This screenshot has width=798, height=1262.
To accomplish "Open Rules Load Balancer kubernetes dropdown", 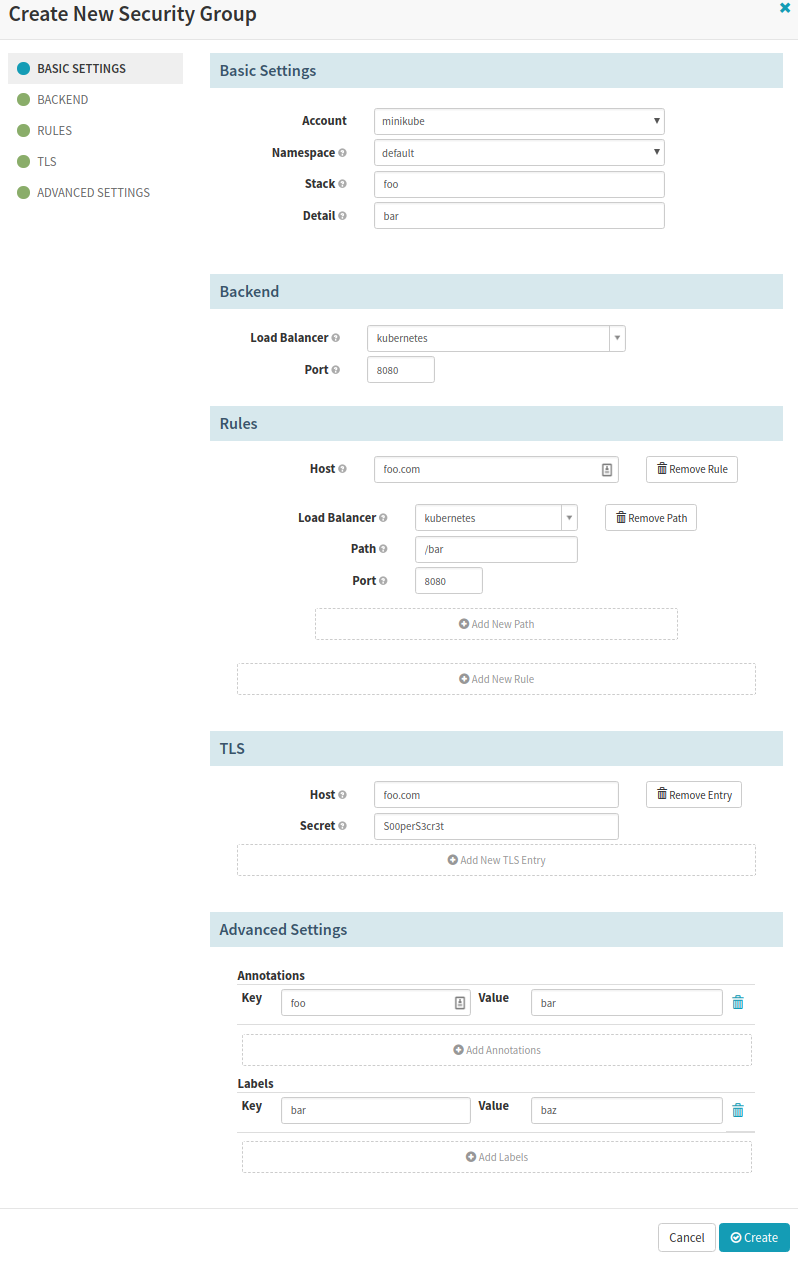I will [496, 518].
